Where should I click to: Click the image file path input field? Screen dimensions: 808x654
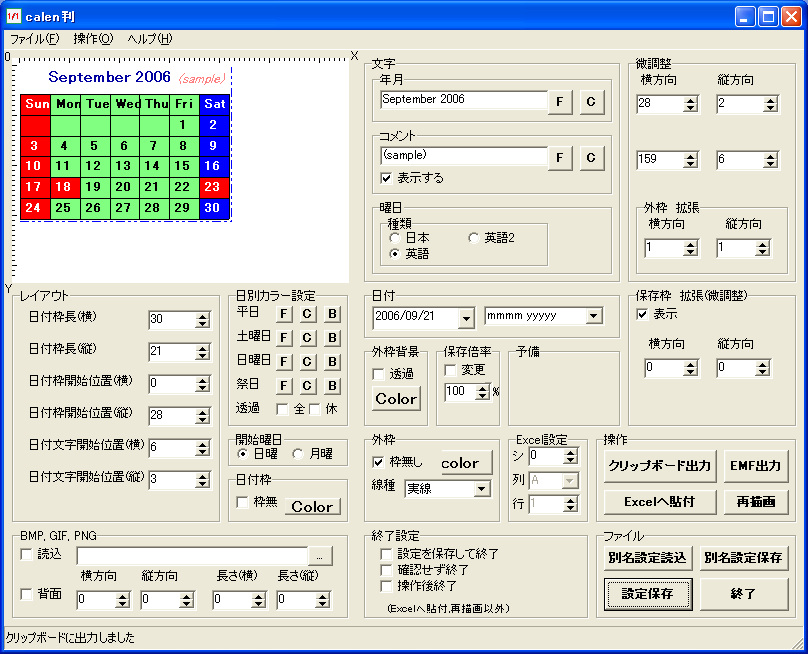click(x=192, y=557)
